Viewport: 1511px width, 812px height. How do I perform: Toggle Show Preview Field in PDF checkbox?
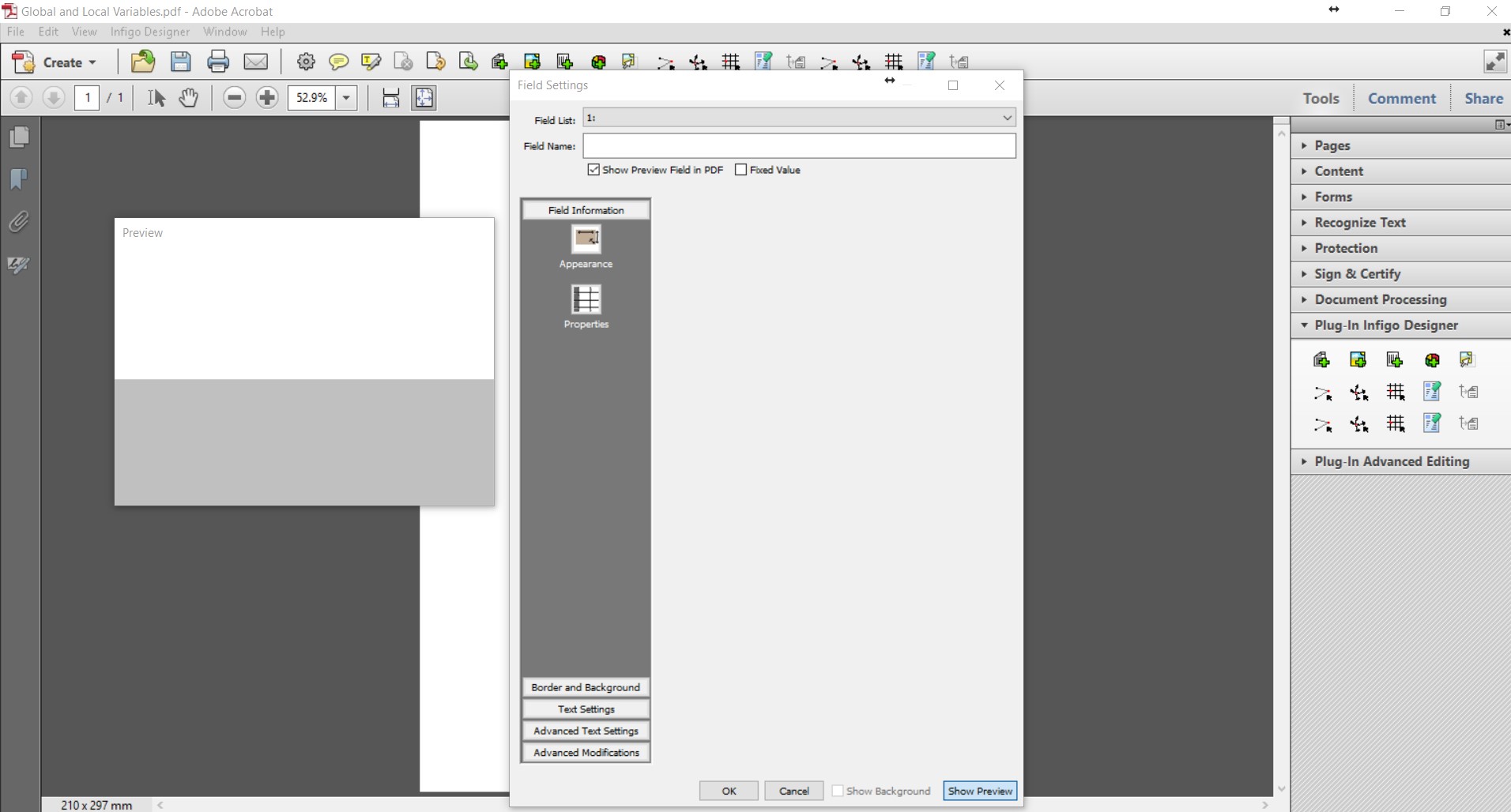click(593, 170)
